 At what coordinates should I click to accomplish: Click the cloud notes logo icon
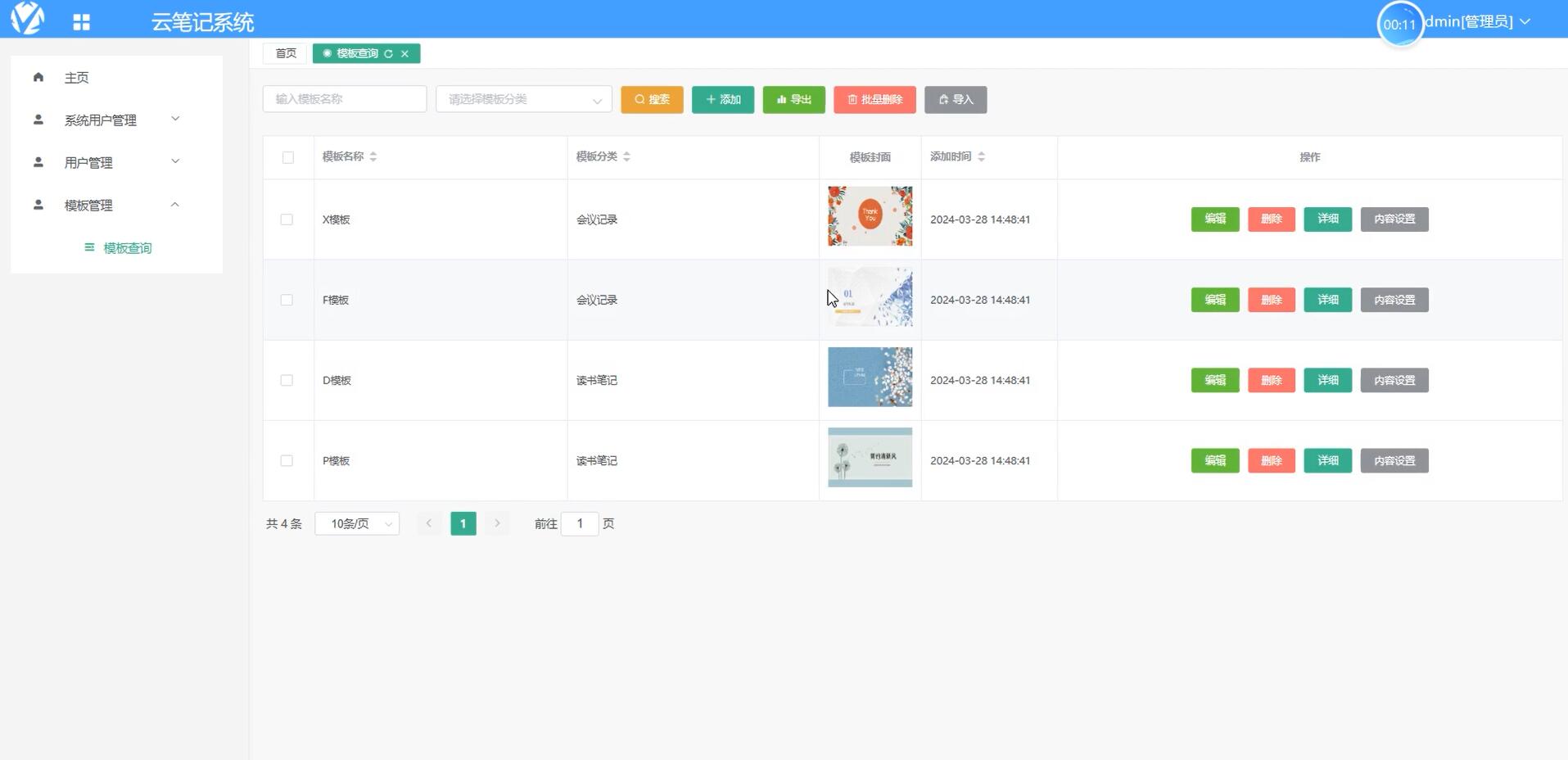point(27,18)
